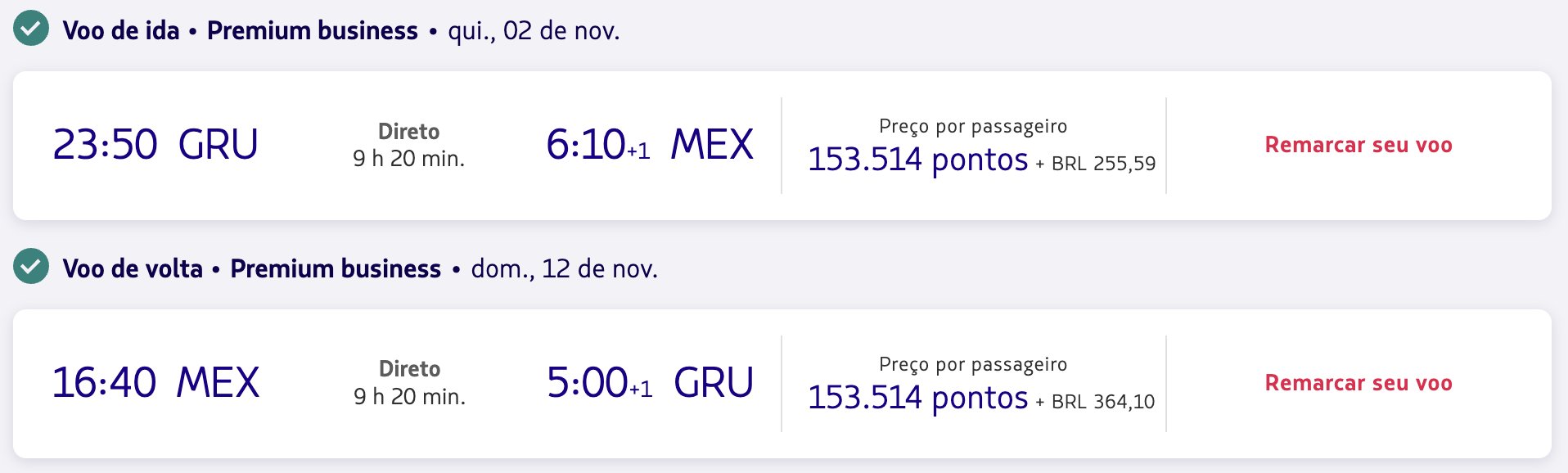
Task: Click the BRL 364,10 tax amount
Action: (1103, 402)
